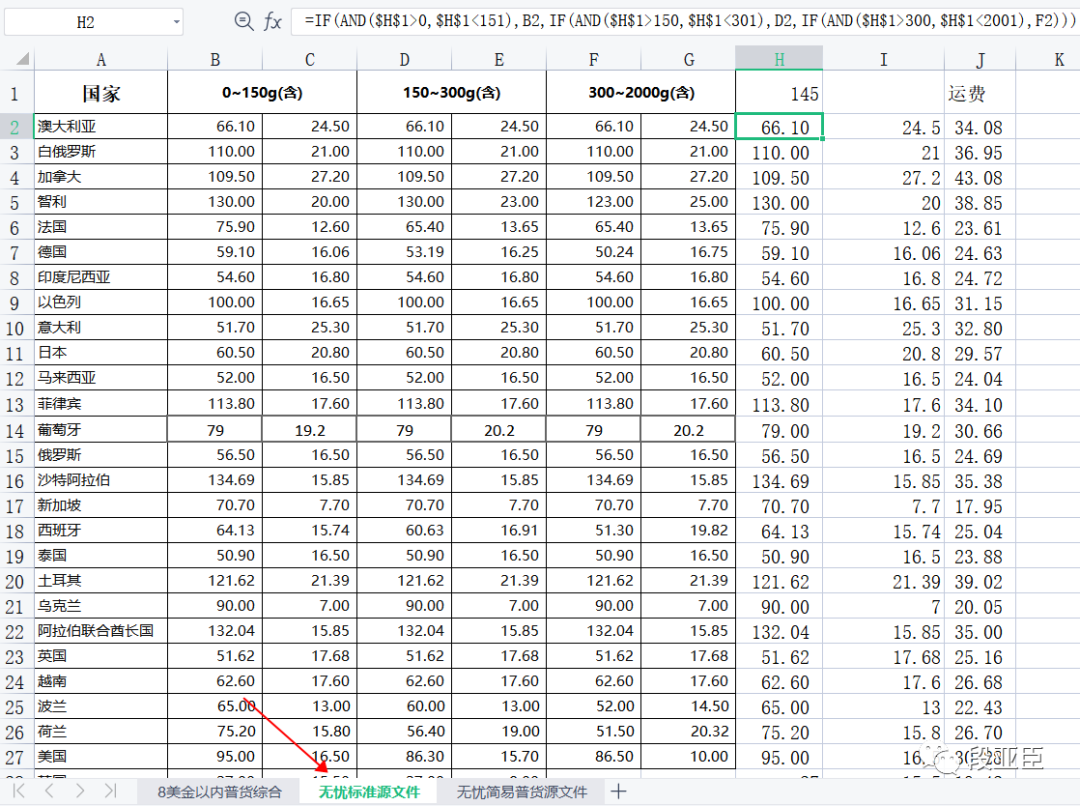Select the 马来西亚 country cell
Viewport: 1080px width, 806px height.
[101, 378]
